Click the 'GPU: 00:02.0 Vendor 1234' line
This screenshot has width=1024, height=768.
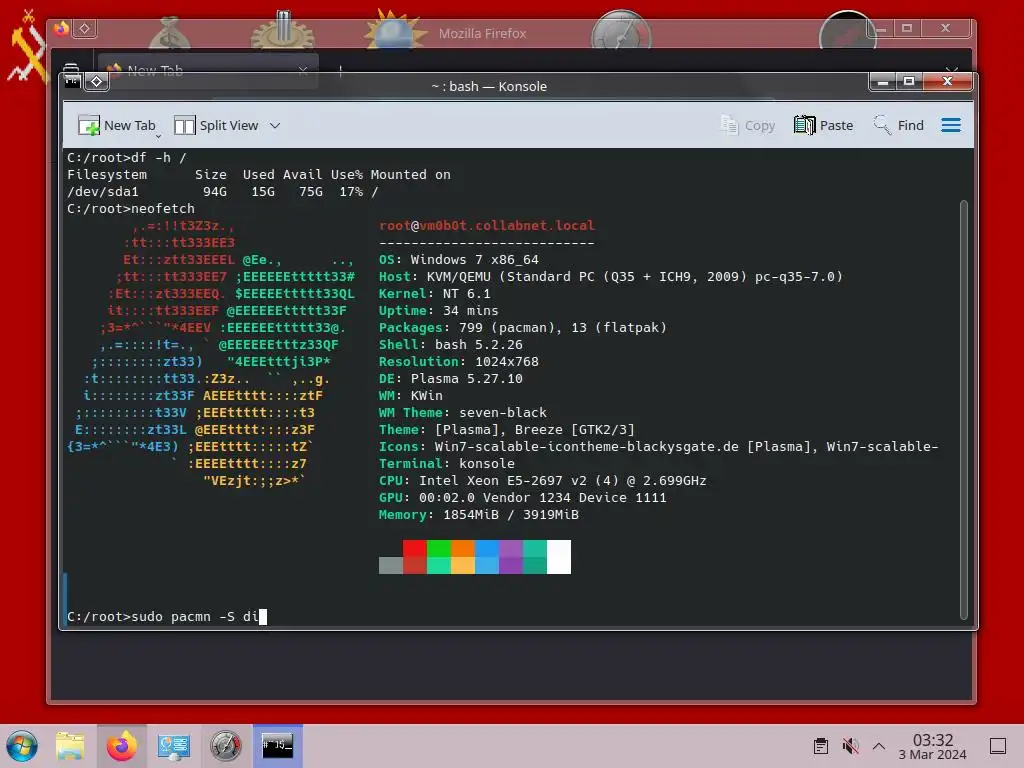point(522,497)
